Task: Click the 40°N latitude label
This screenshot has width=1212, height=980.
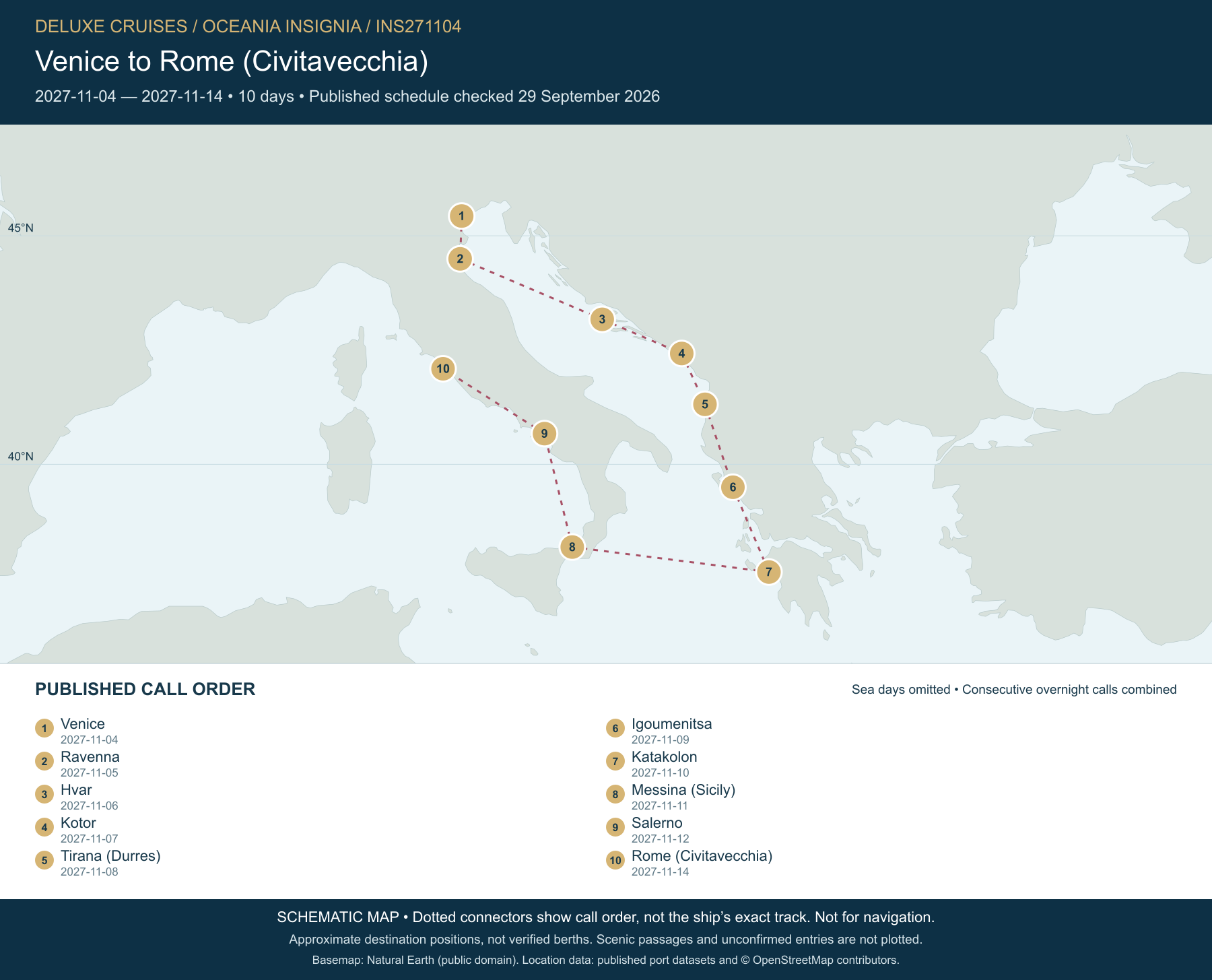Action: pyautogui.click(x=20, y=456)
